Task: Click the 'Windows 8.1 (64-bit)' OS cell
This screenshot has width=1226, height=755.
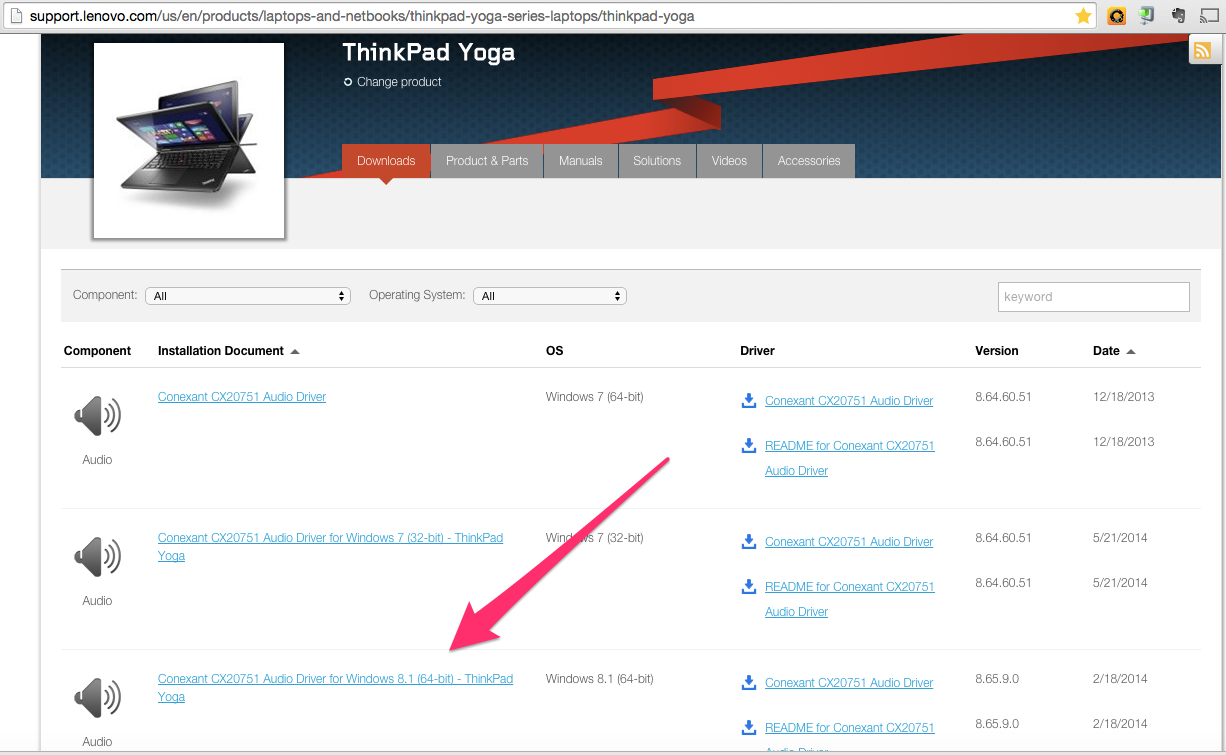Action: (599, 679)
